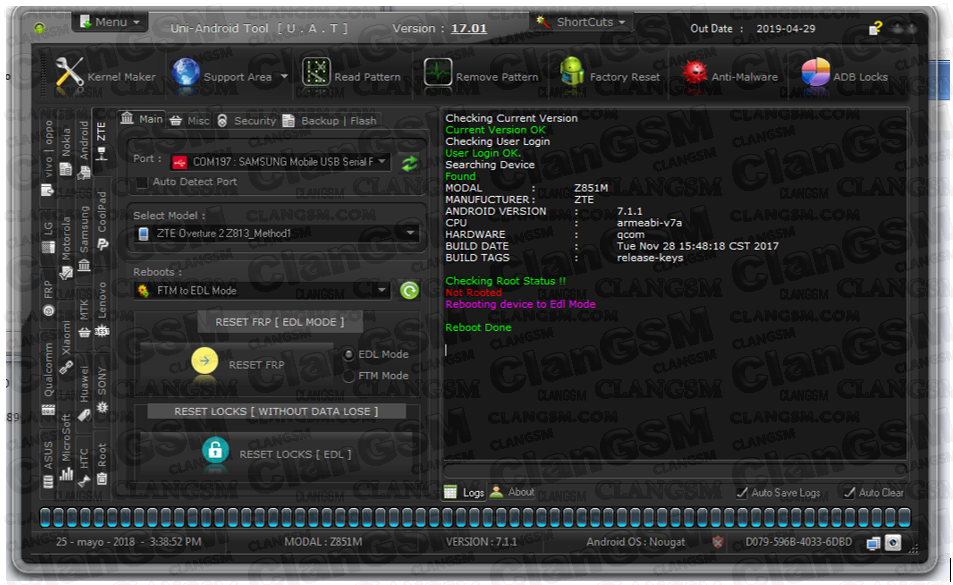The image size is (953, 585).
Task: Select the Lenovo vertical tab
Action: (x=102, y=309)
